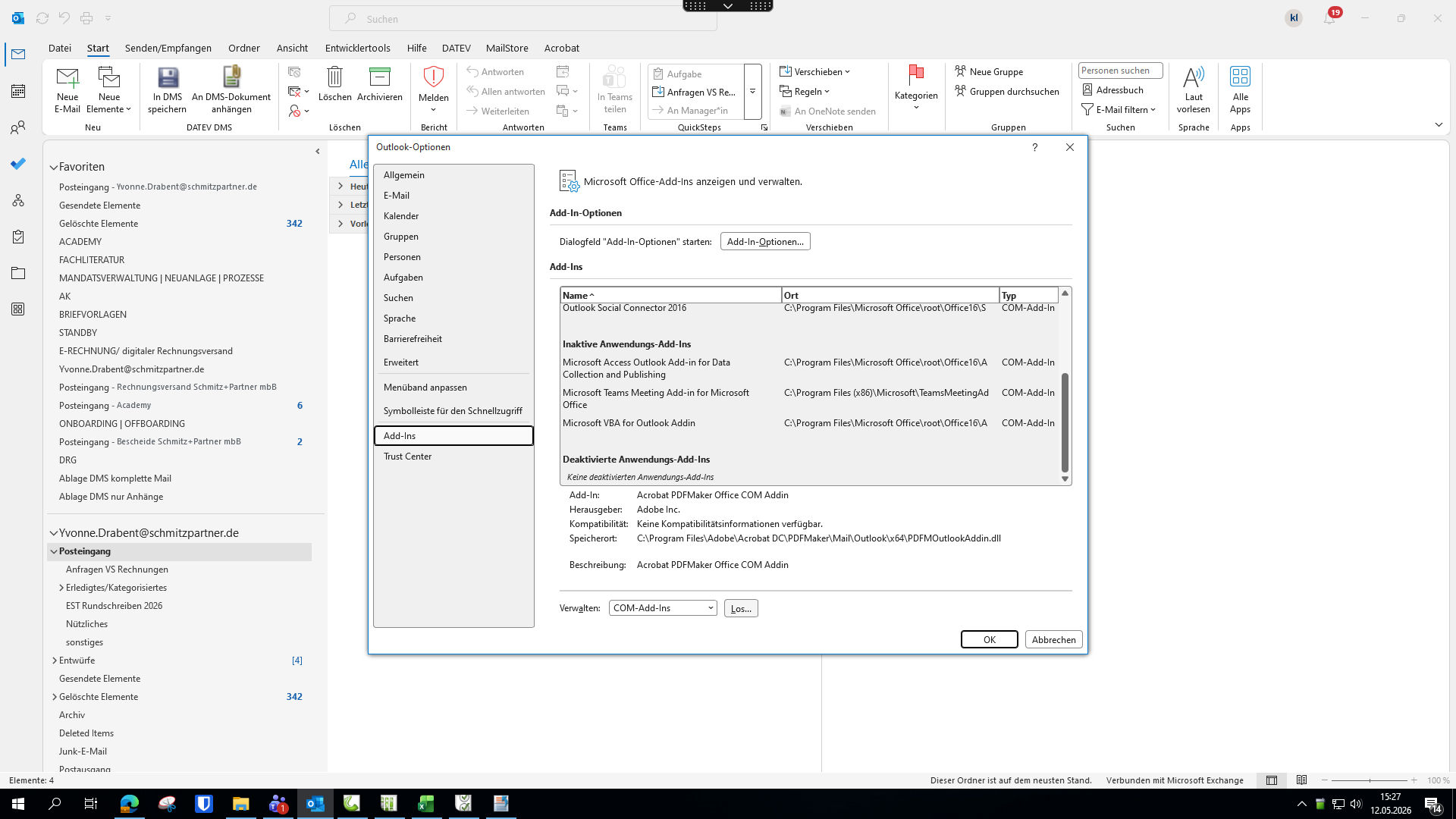Open To Do checkmark app in sidebar
1456x819 pixels.
tap(18, 164)
